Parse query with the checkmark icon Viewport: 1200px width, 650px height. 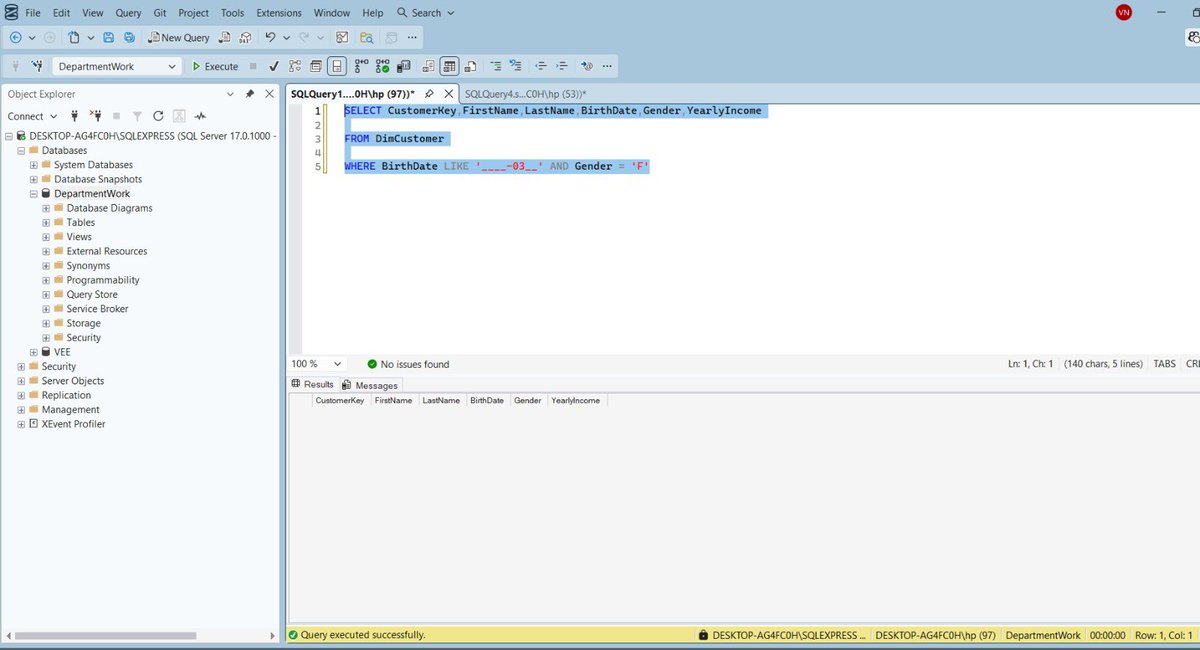click(x=273, y=67)
